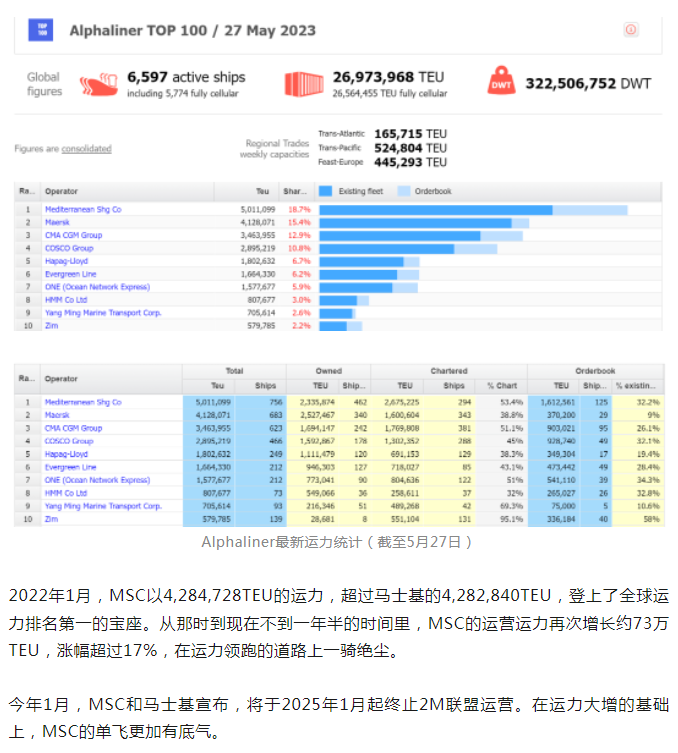
Task: Open the 'consolidated' link
Action: 86,149
